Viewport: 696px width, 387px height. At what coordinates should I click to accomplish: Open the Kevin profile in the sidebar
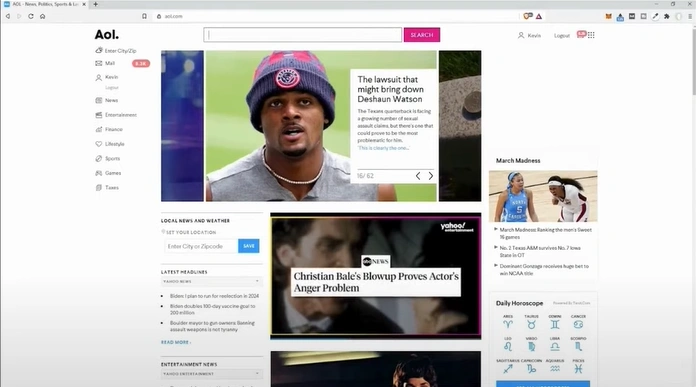[x=111, y=77]
